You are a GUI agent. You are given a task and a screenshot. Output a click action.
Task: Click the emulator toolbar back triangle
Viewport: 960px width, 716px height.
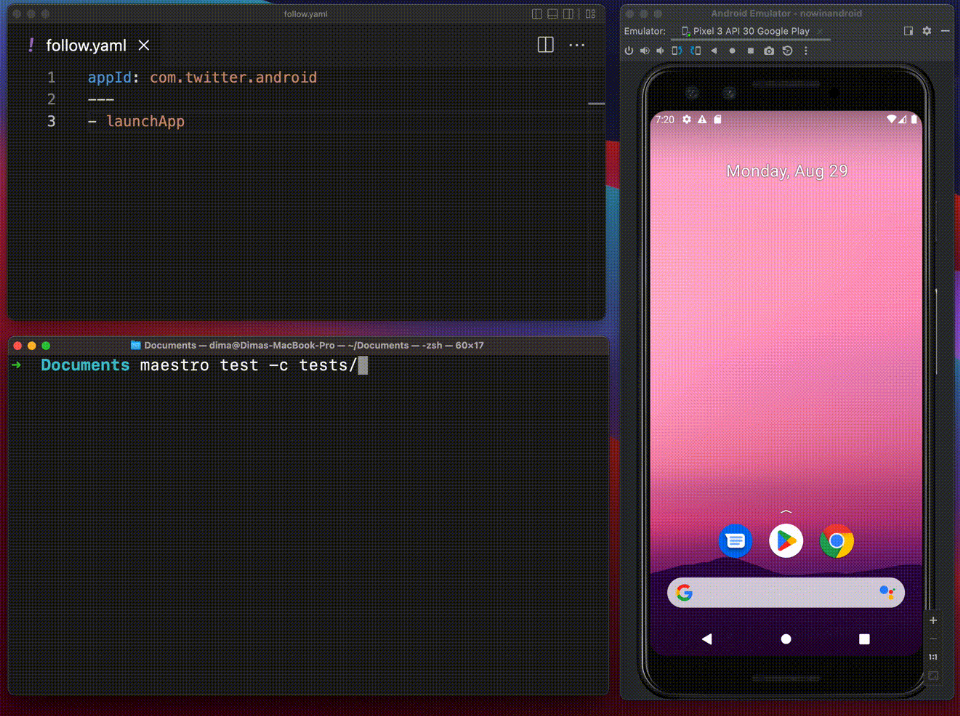(714, 51)
